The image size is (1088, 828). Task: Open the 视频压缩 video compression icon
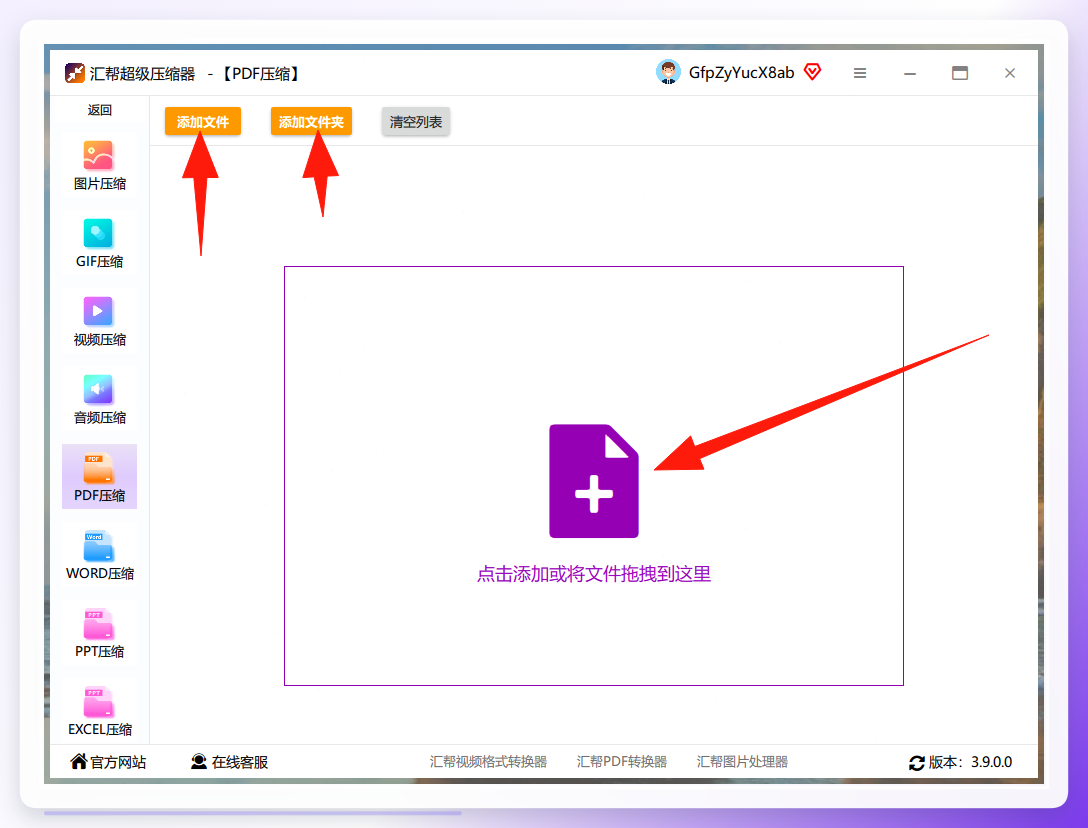(98, 311)
